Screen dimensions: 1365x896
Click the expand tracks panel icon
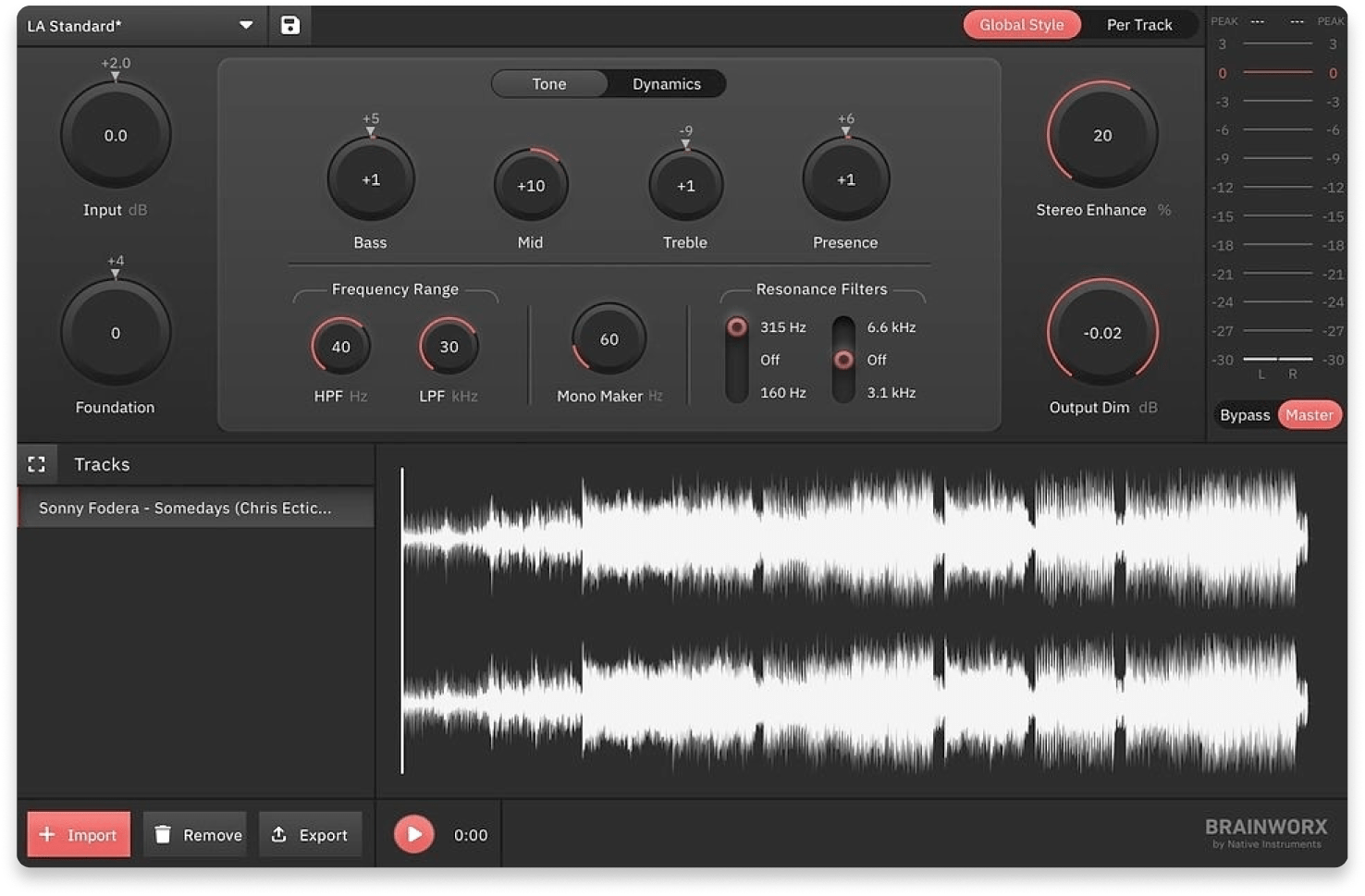click(x=37, y=464)
